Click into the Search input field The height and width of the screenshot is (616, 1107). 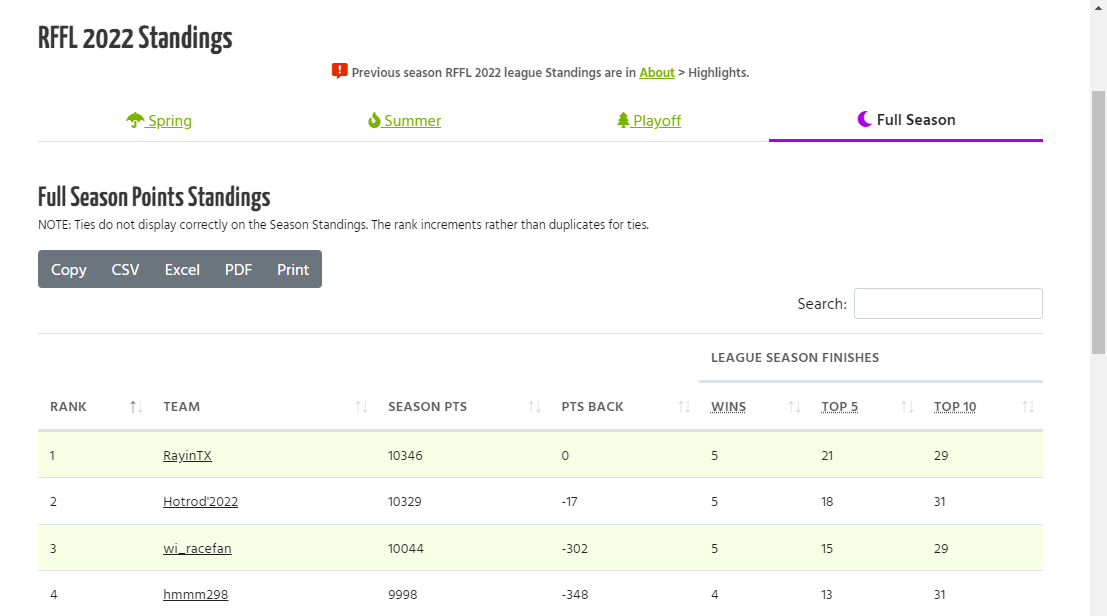pyautogui.click(x=948, y=303)
